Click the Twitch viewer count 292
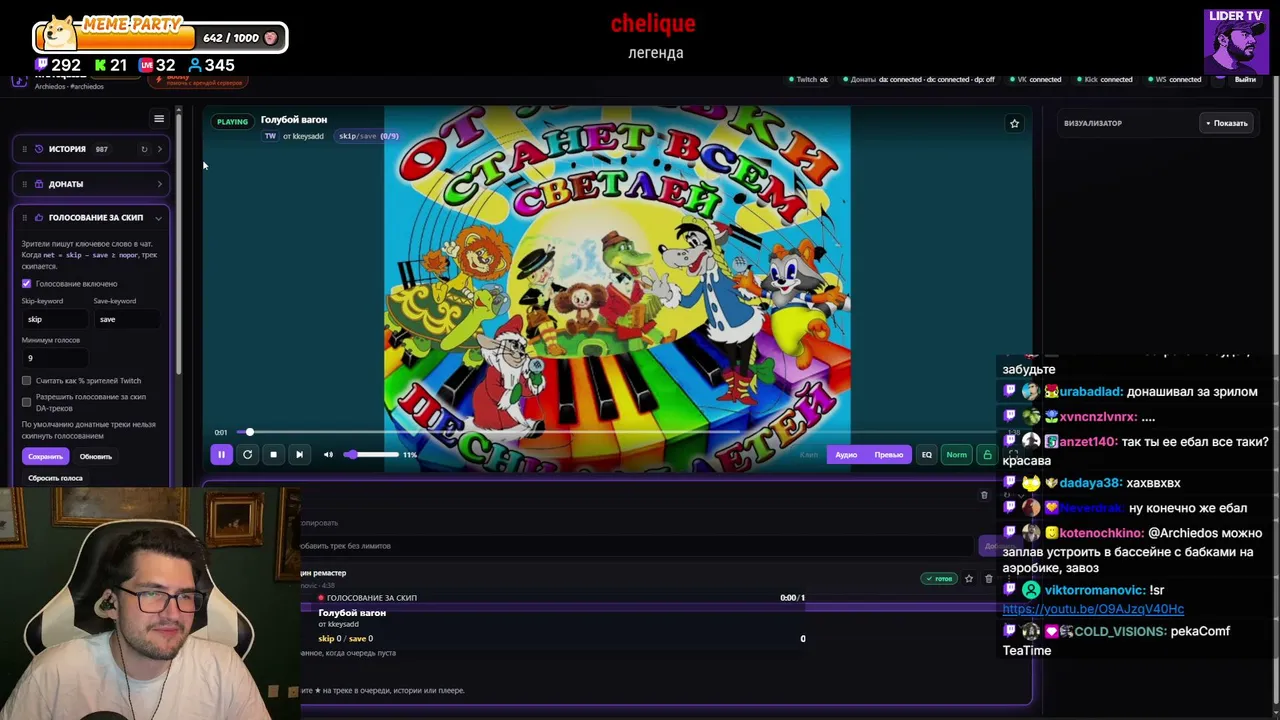 (x=57, y=65)
